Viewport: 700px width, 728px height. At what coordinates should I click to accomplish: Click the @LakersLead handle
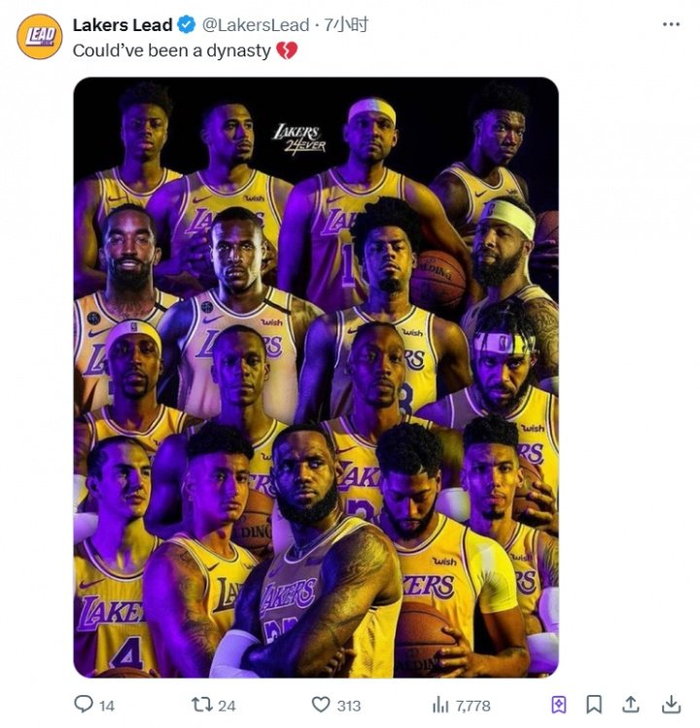coord(256,25)
